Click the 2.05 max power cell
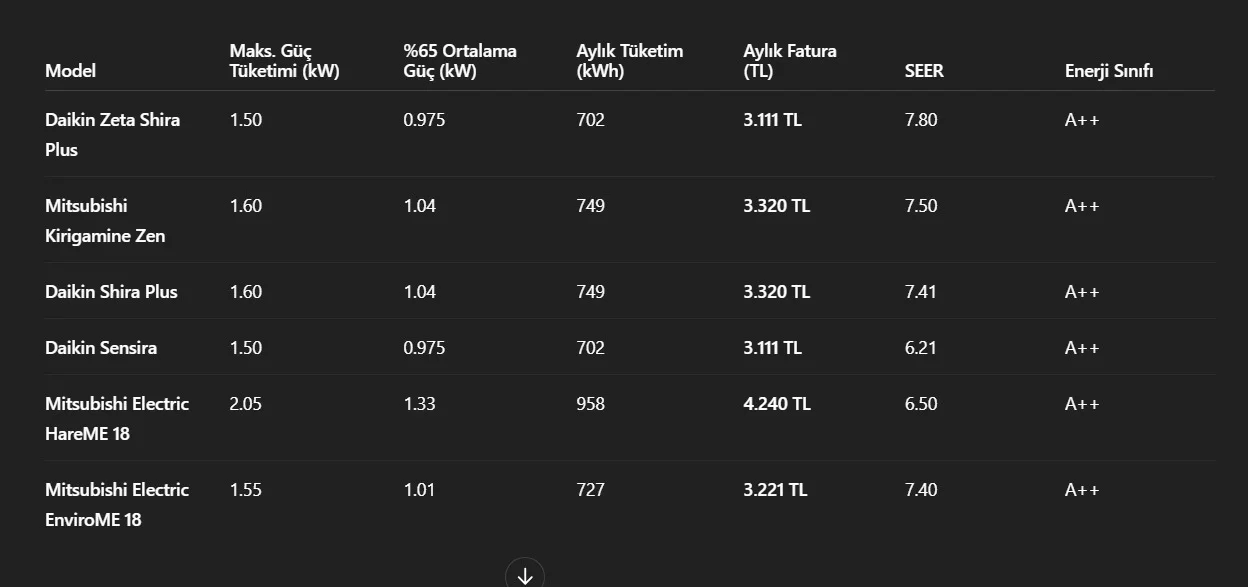 (246, 404)
